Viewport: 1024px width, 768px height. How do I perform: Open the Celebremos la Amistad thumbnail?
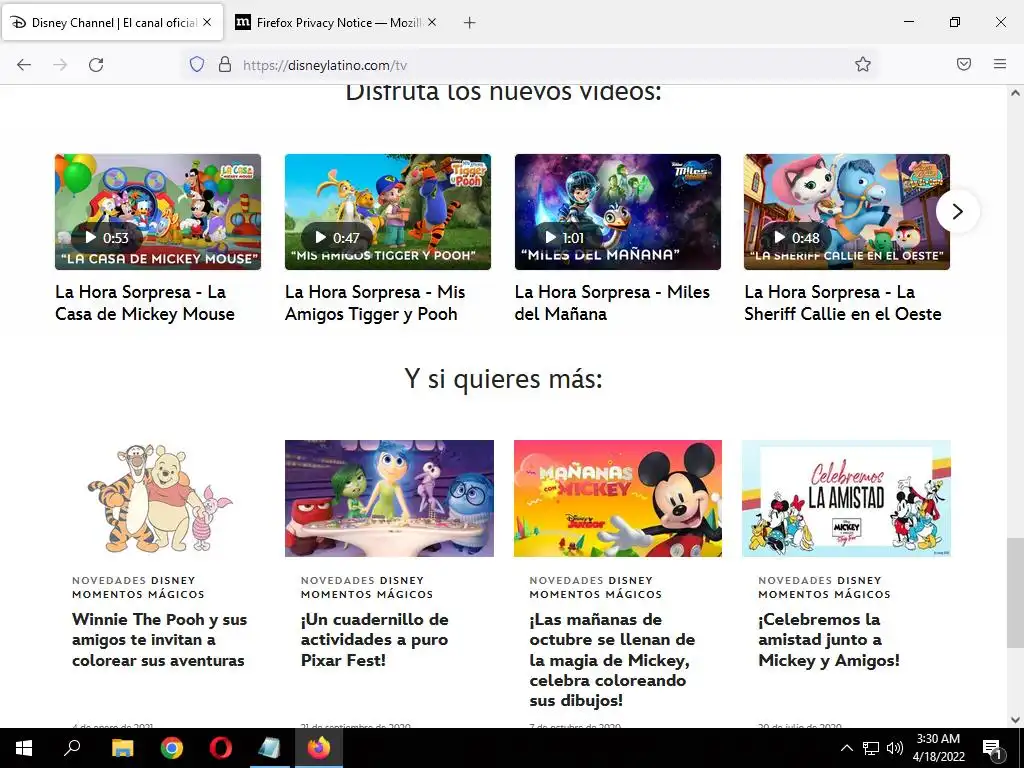(846, 498)
